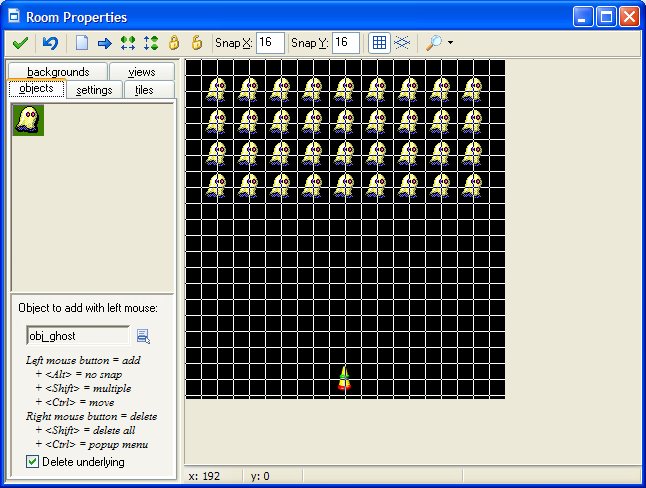The width and height of the screenshot is (646, 488).
Task: Click the green checkmark to save room
Action: click(20, 43)
